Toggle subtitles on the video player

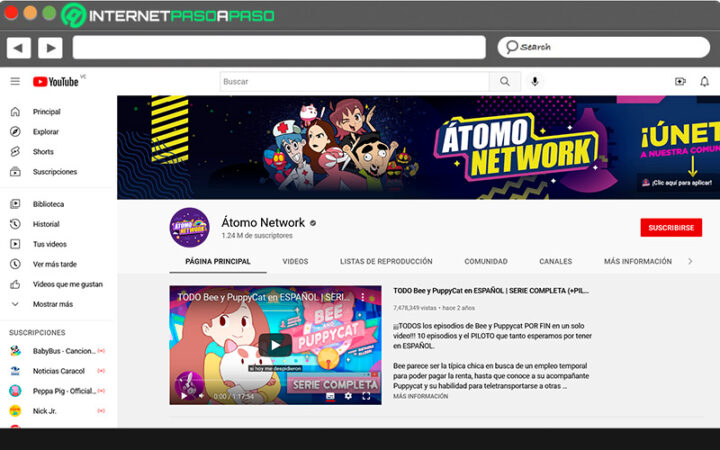[331, 396]
